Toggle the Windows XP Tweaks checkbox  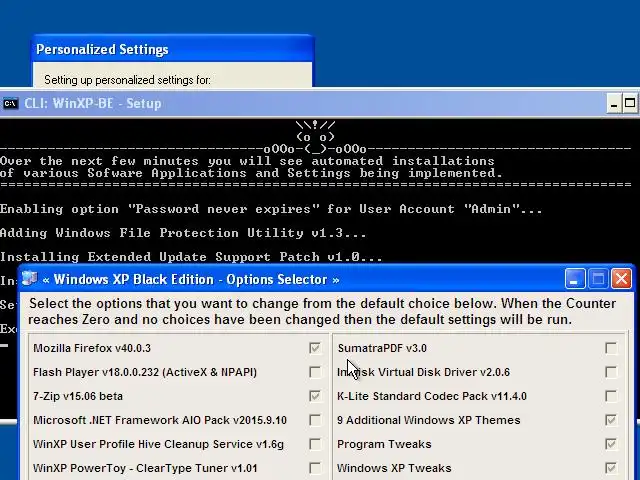click(x=611, y=468)
